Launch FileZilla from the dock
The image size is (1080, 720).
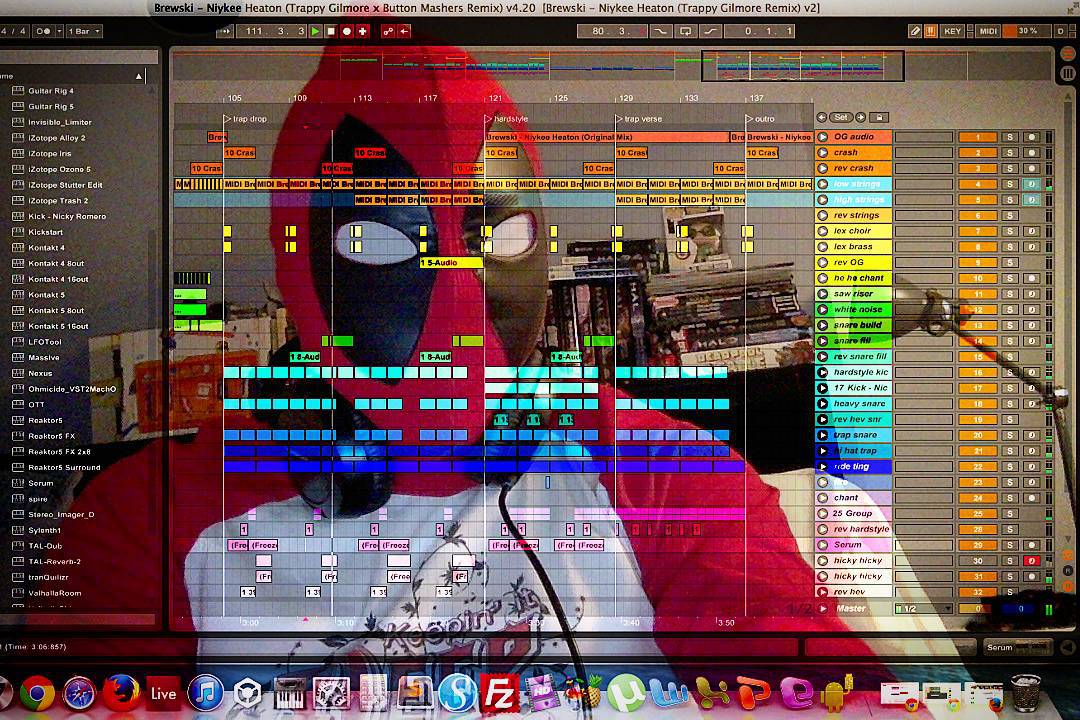point(499,693)
